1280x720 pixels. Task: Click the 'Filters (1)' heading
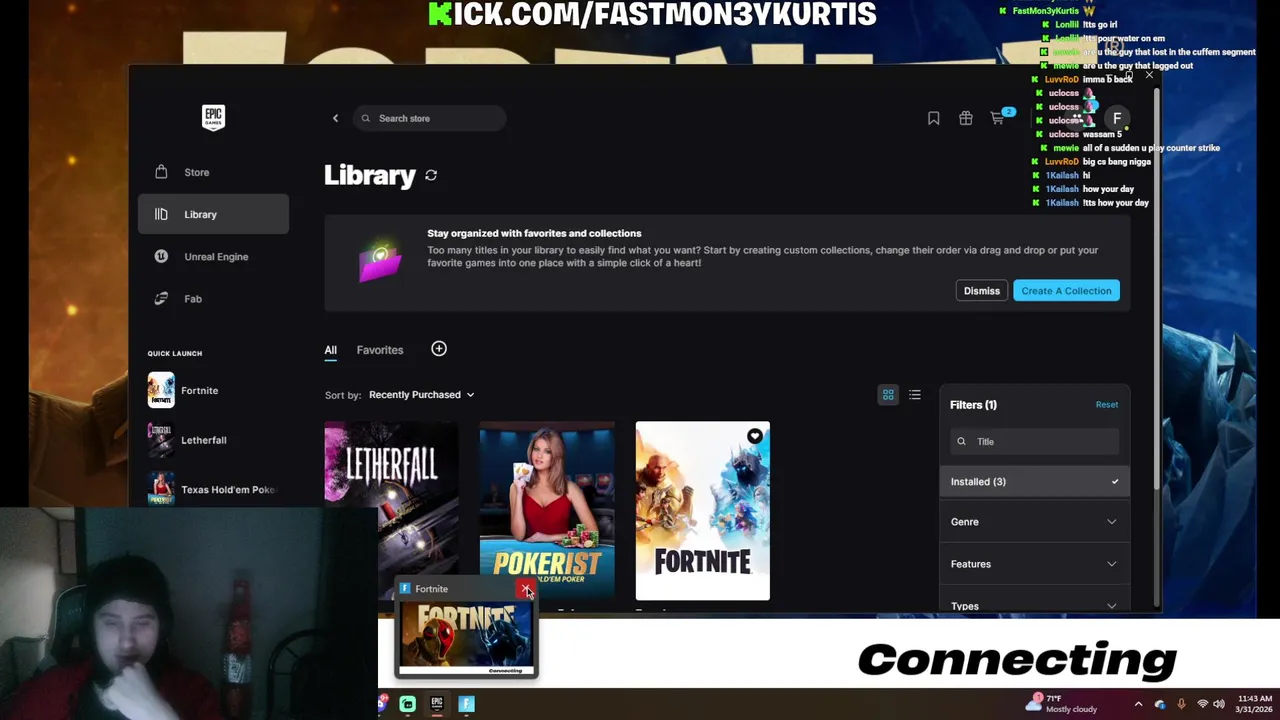[x=973, y=405]
